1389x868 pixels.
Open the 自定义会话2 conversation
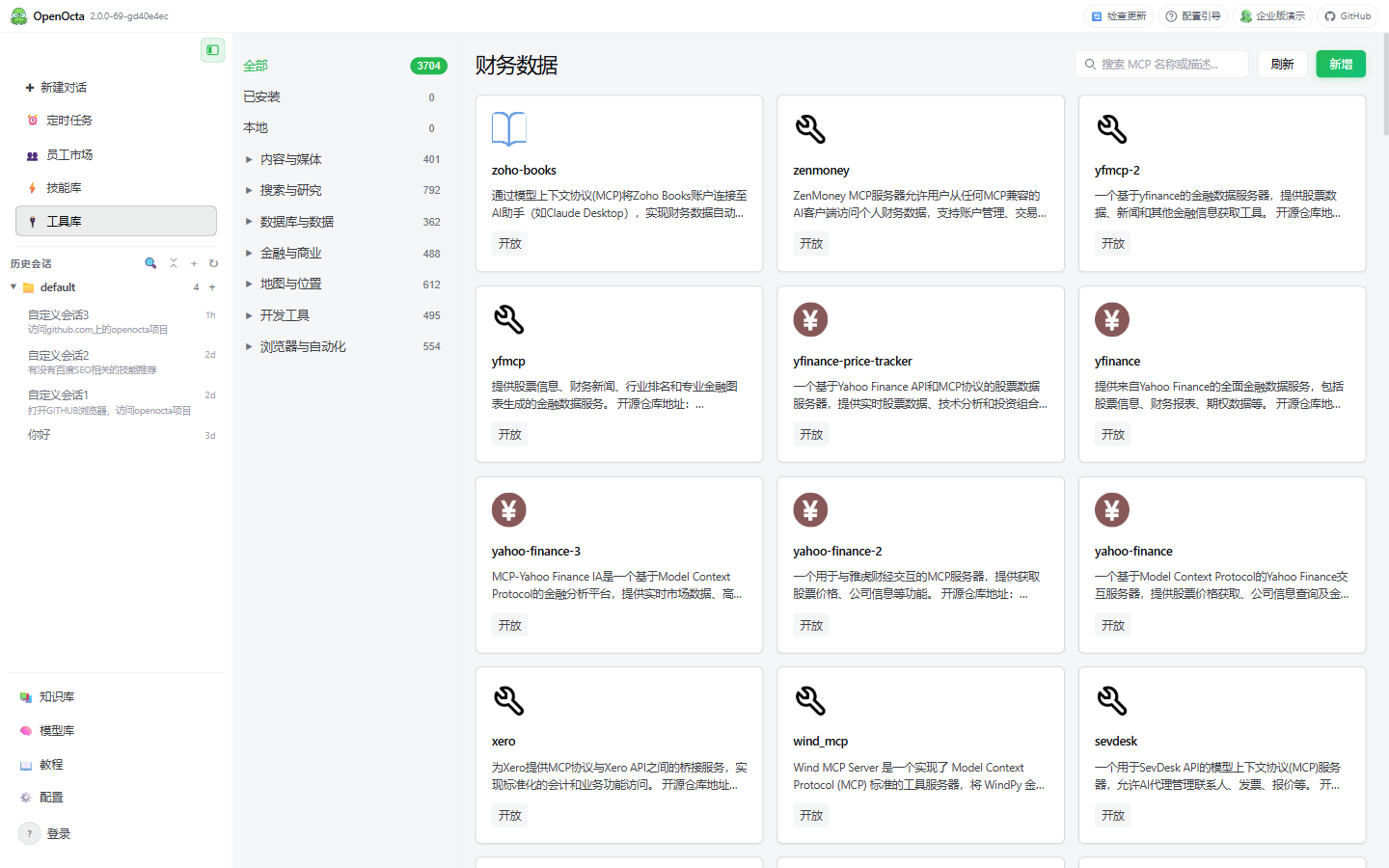point(121,362)
